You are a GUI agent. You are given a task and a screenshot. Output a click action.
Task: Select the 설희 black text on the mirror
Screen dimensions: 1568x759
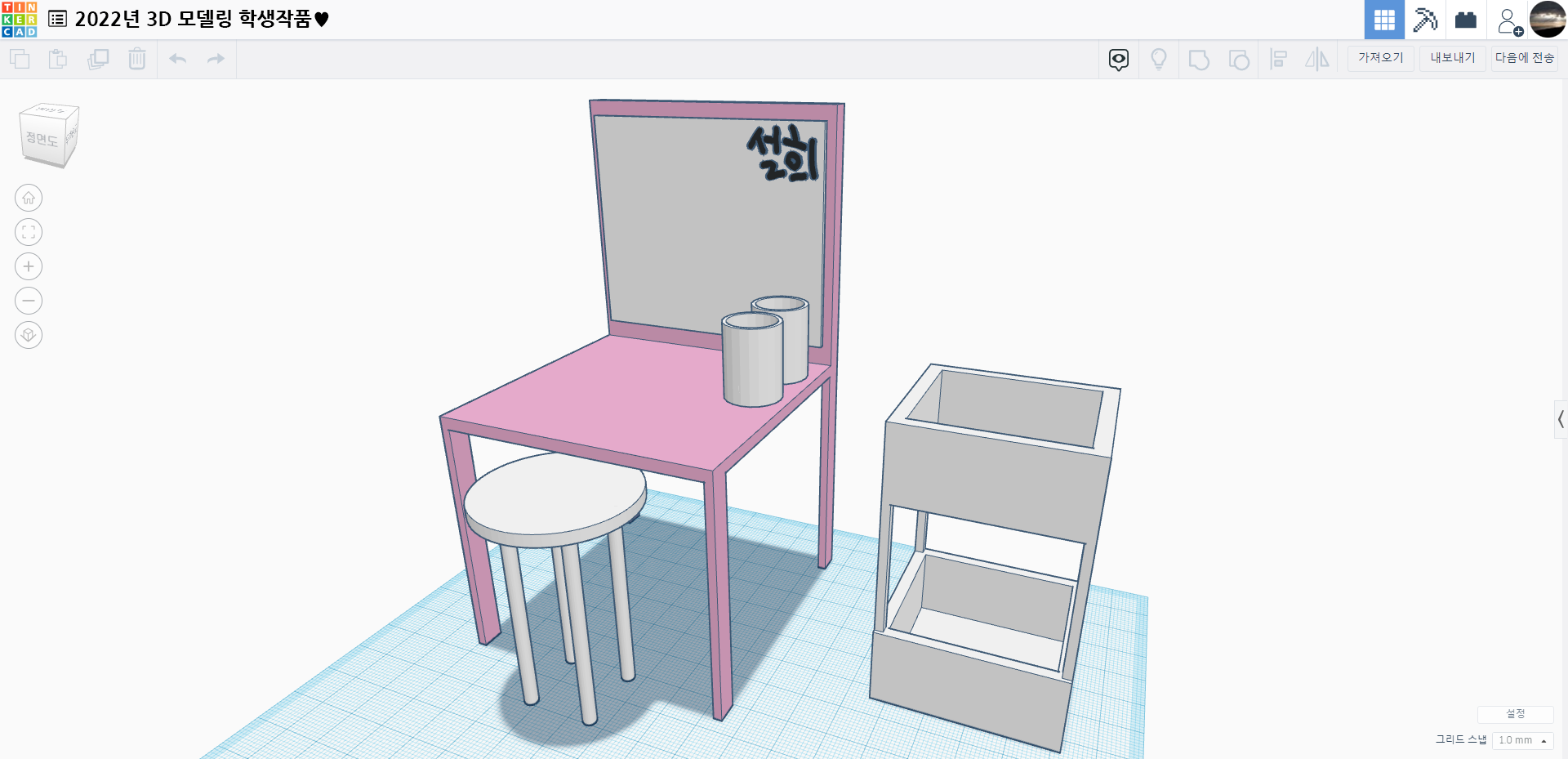coord(783,153)
